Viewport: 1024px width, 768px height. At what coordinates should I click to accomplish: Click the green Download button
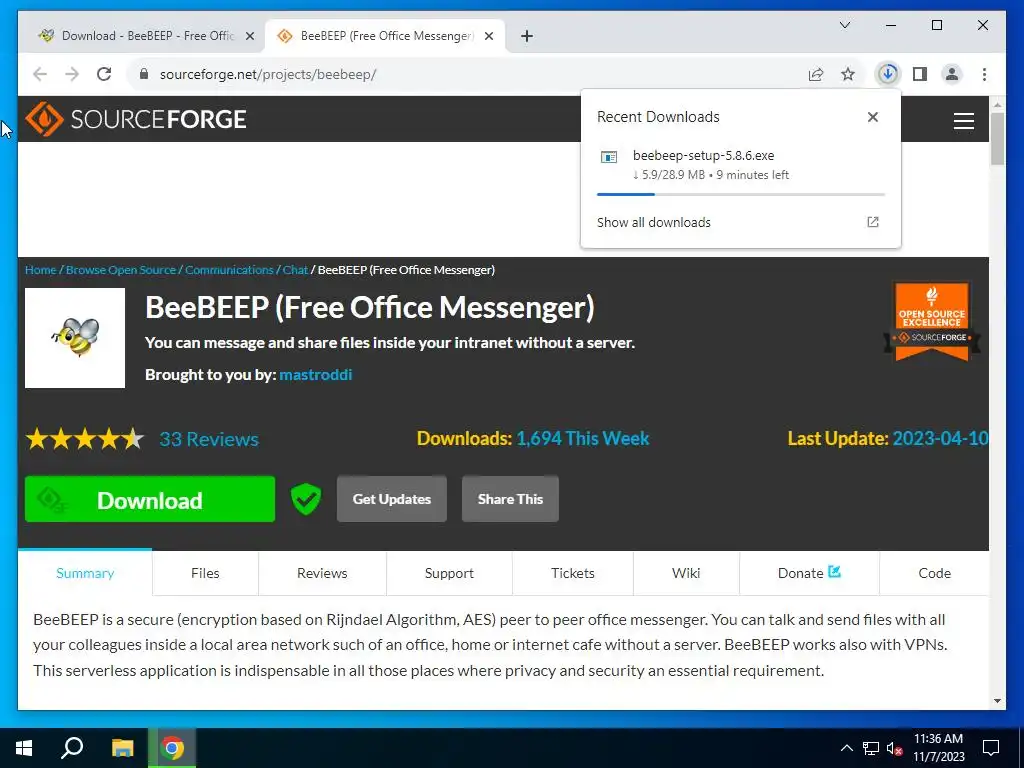pyautogui.click(x=150, y=499)
